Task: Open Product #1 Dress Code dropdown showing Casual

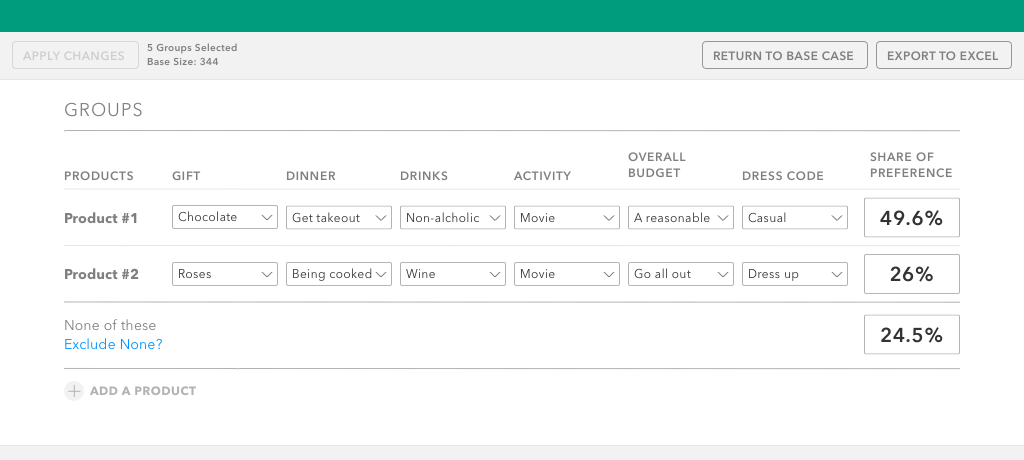Action: coord(794,218)
